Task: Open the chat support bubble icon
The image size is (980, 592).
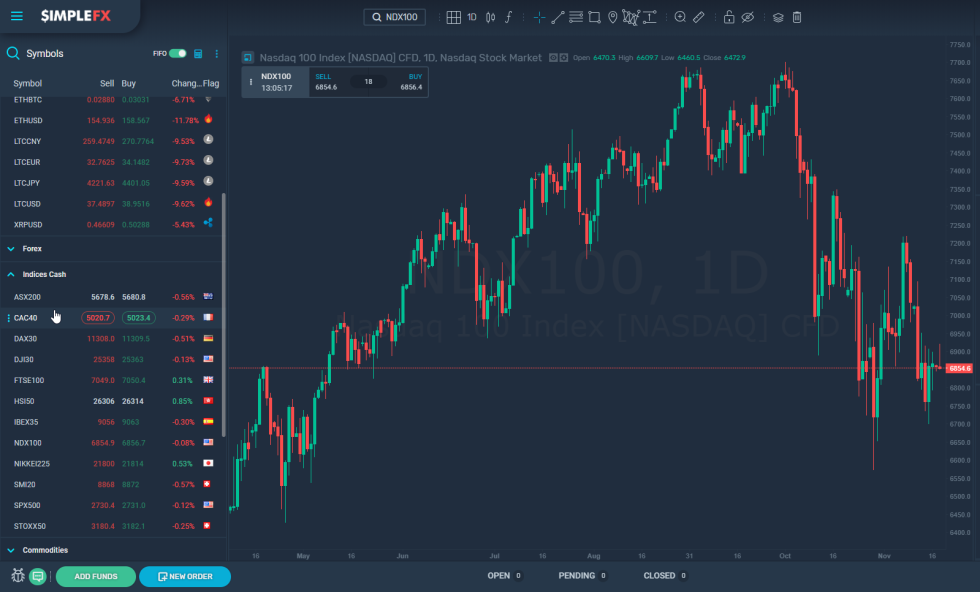Action: pyautogui.click(x=38, y=576)
